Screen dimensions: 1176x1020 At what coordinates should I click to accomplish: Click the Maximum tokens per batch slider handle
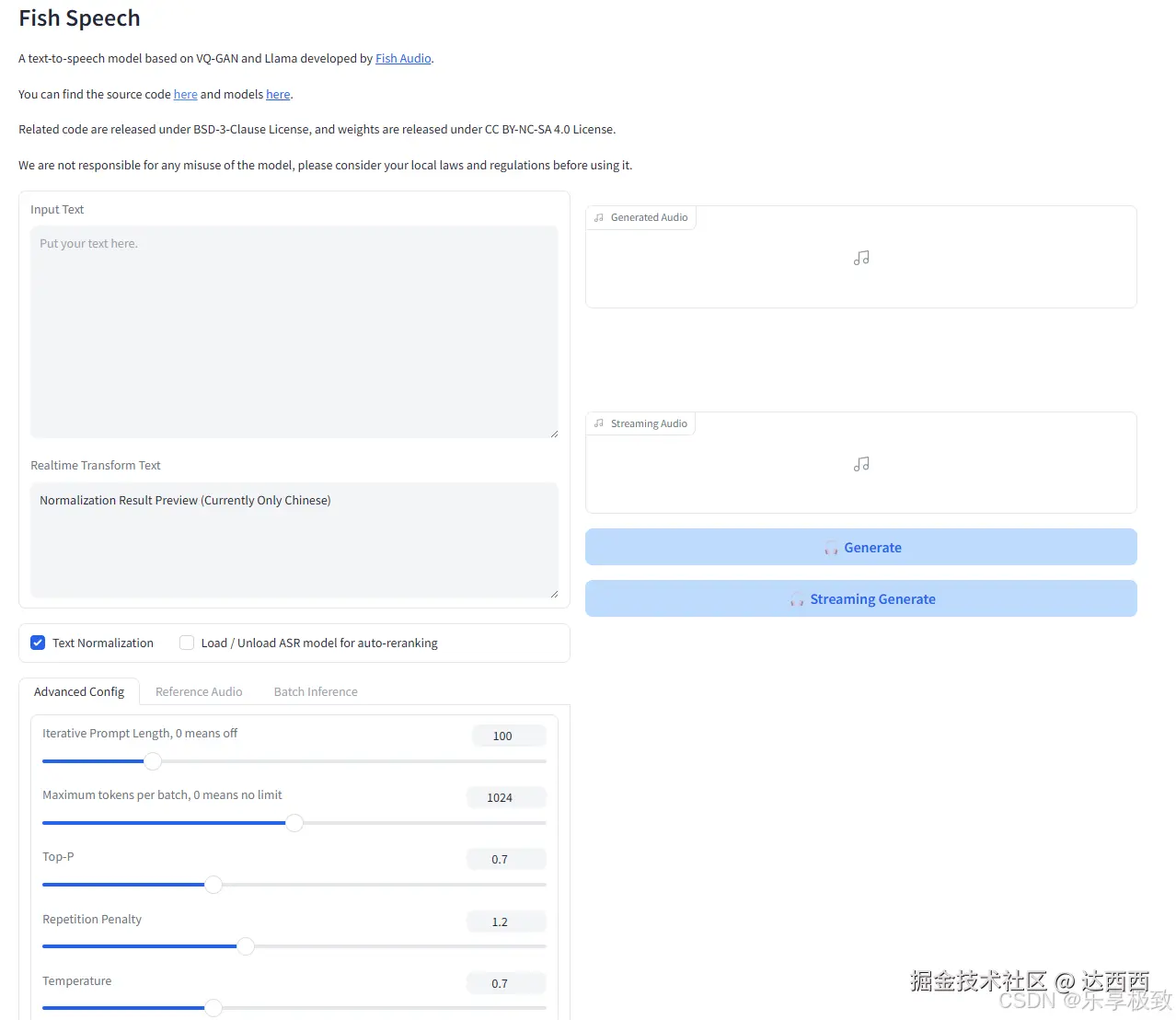(294, 823)
